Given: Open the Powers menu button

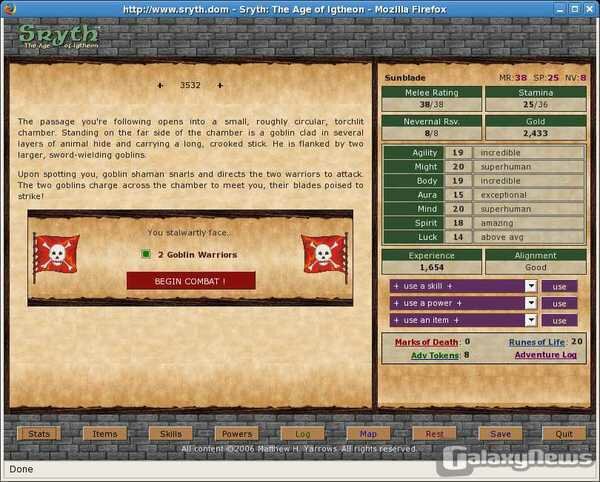Looking at the screenshot, I should tap(237, 434).
